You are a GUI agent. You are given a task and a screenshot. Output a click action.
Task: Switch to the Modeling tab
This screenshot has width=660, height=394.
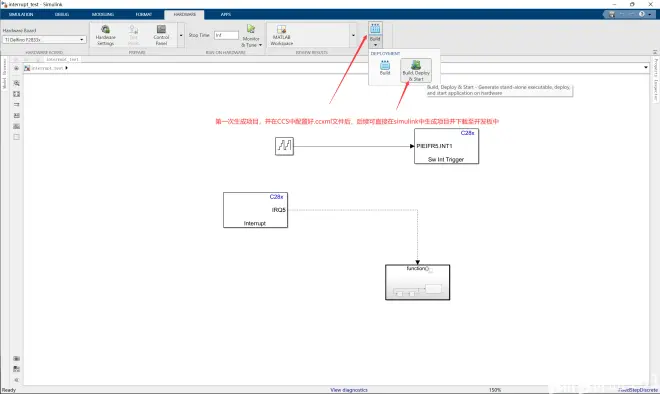(x=103, y=14)
